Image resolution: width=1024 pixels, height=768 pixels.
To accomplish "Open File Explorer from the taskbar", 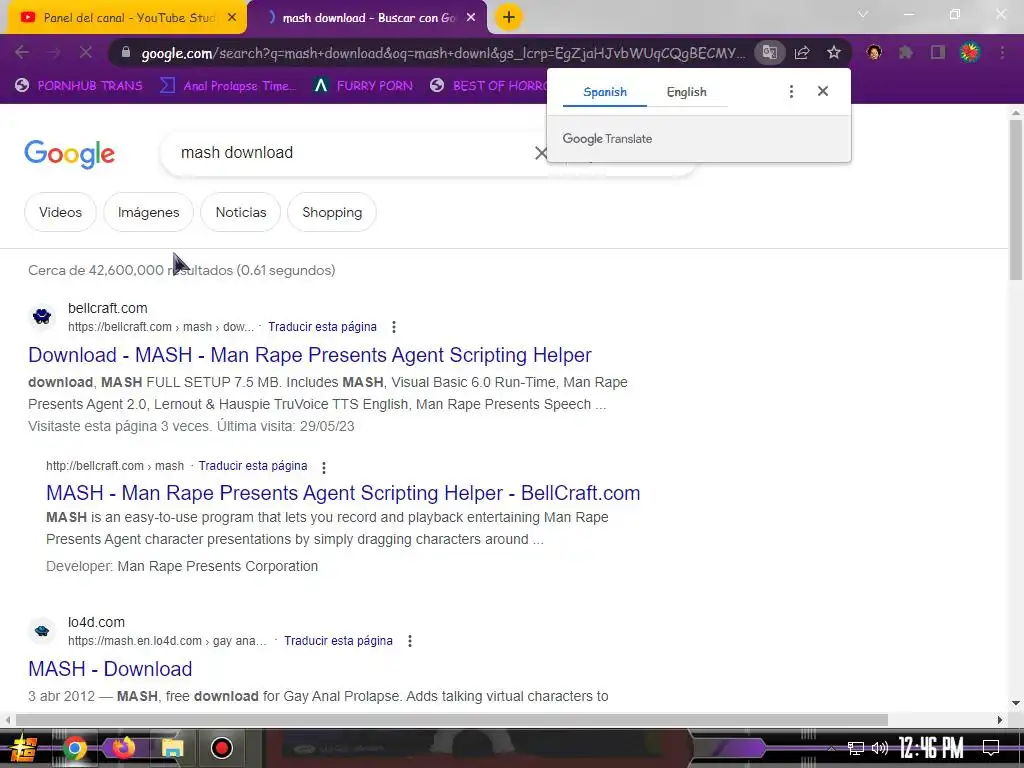I will (x=172, y=748).
